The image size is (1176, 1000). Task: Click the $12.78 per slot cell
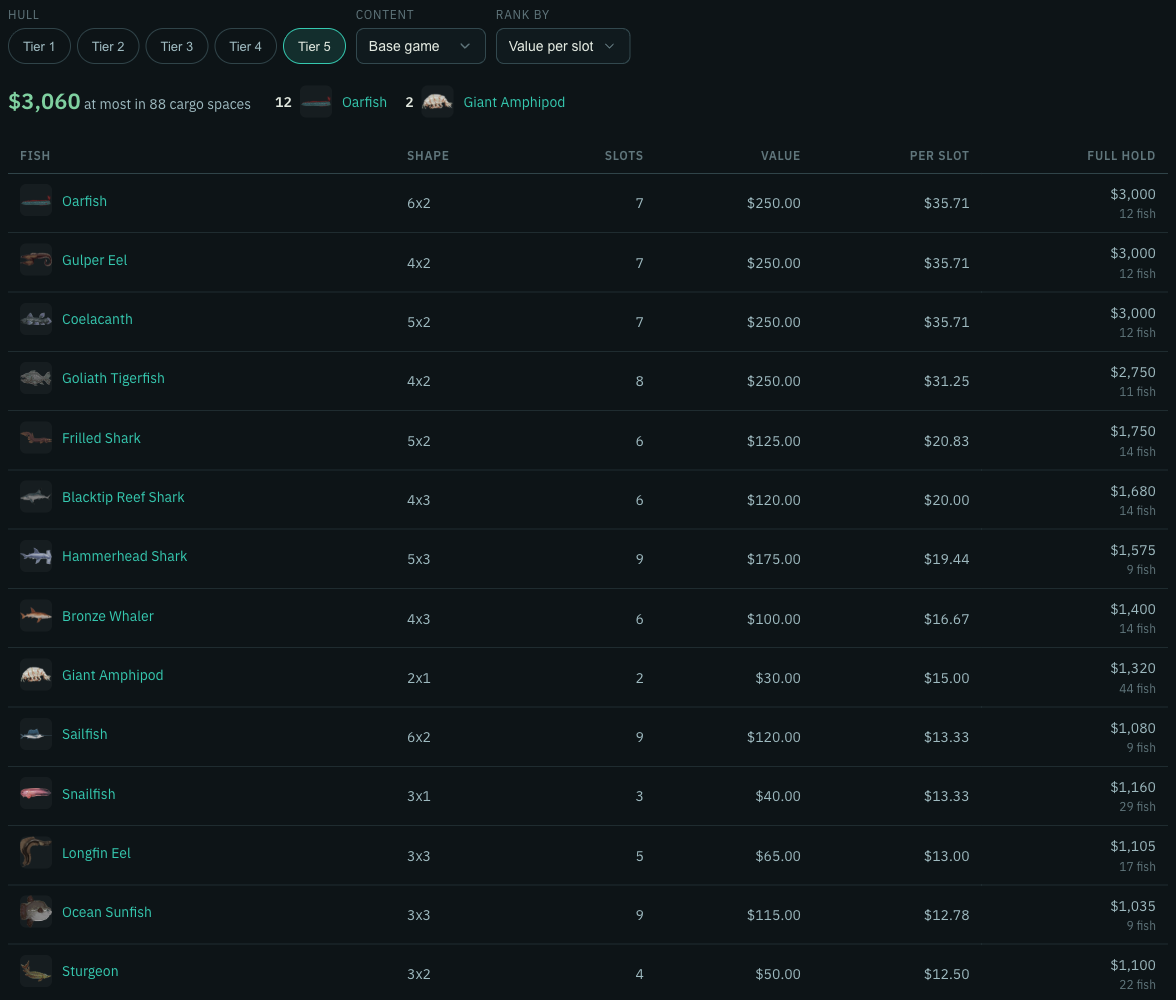pyautogui.click(x=946, y=915)
